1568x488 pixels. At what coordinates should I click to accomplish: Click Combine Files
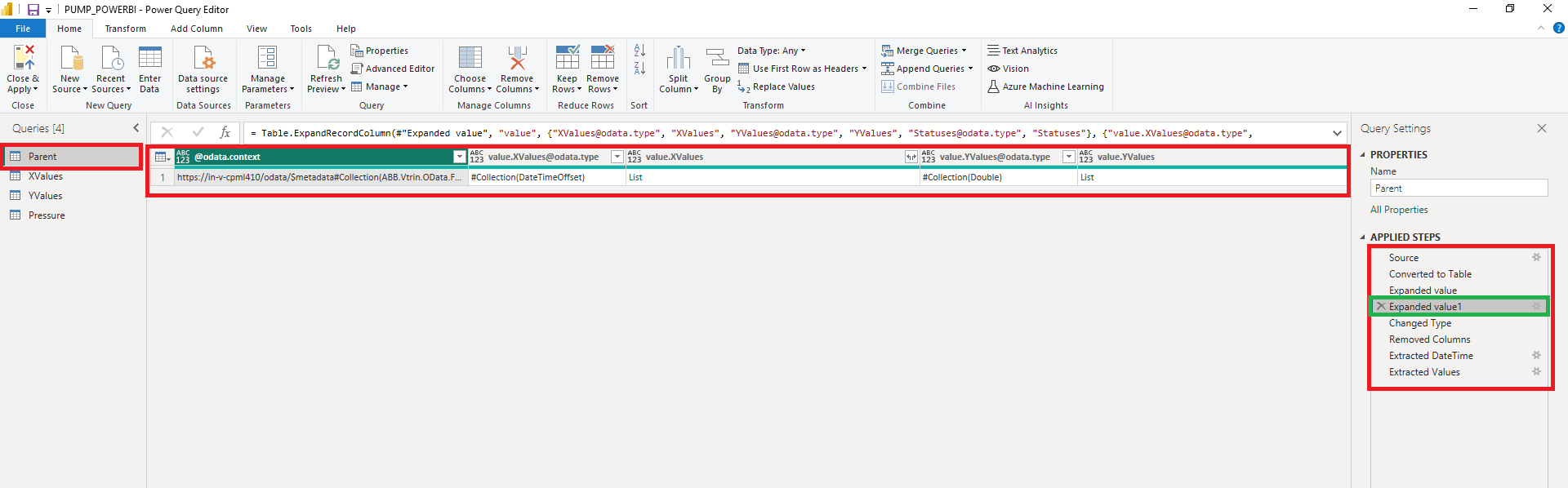pyautogui.click(x=918, y=87)
